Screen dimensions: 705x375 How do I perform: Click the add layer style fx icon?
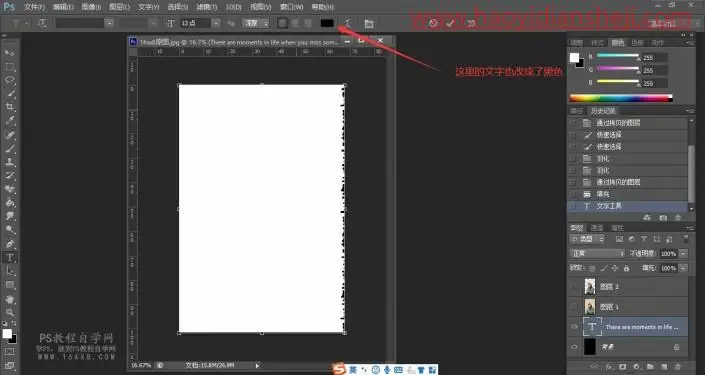(609, 367)
